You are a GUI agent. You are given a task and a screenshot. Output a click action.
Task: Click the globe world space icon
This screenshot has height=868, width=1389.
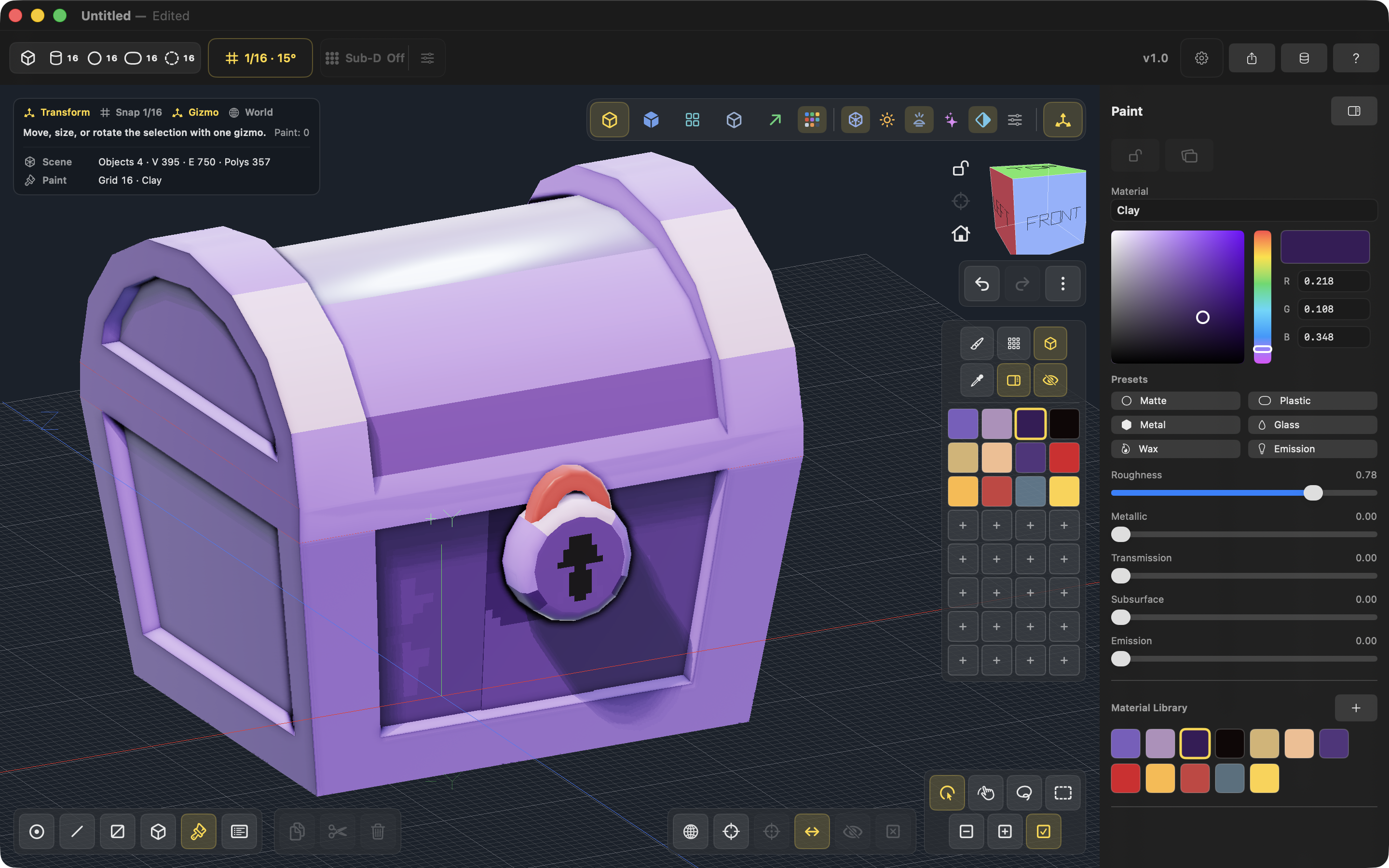pyautogui.click(x=691, y=831)
